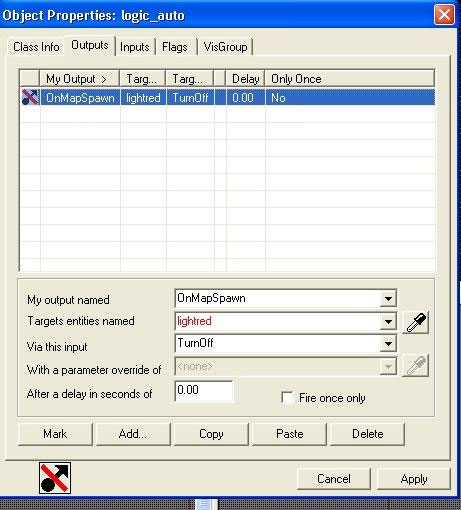Viewport: 461px width, 510px height.
Task: Click the eyedropper beside Targets entities named
Action: (x=415, y=322)
